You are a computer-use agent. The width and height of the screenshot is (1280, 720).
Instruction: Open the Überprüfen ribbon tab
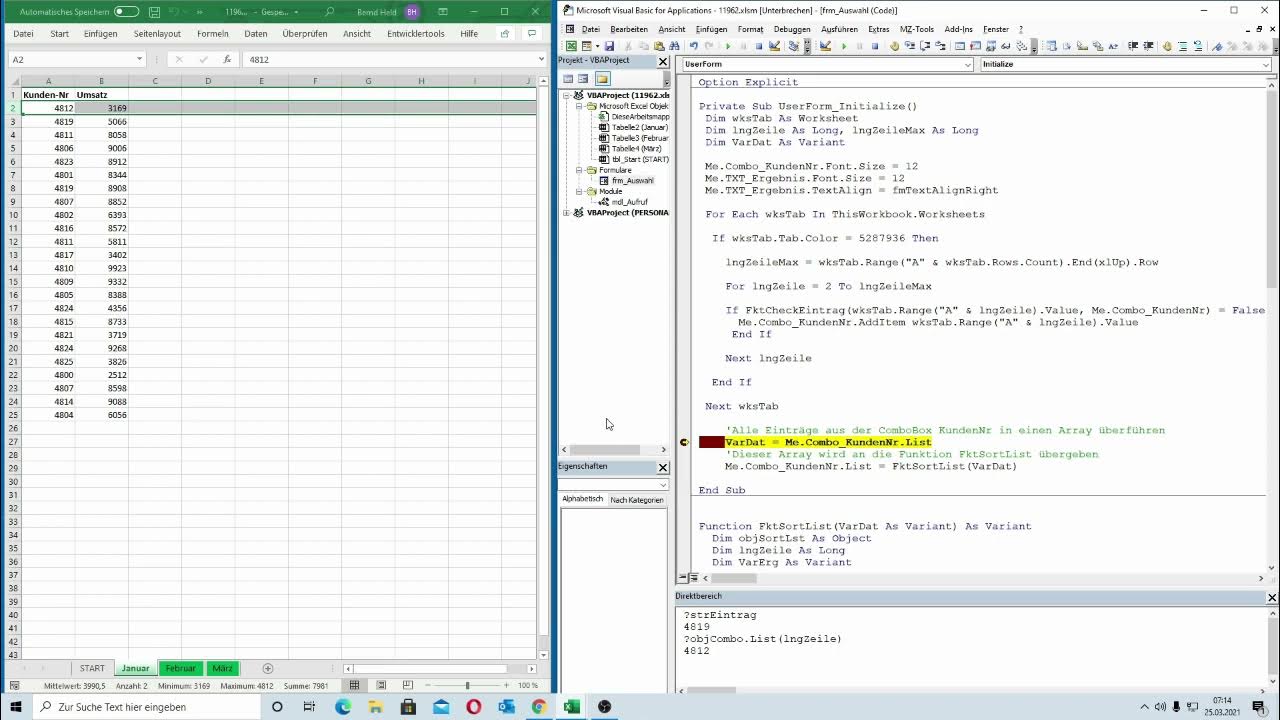pyautogui.click(x=305, y=33)
